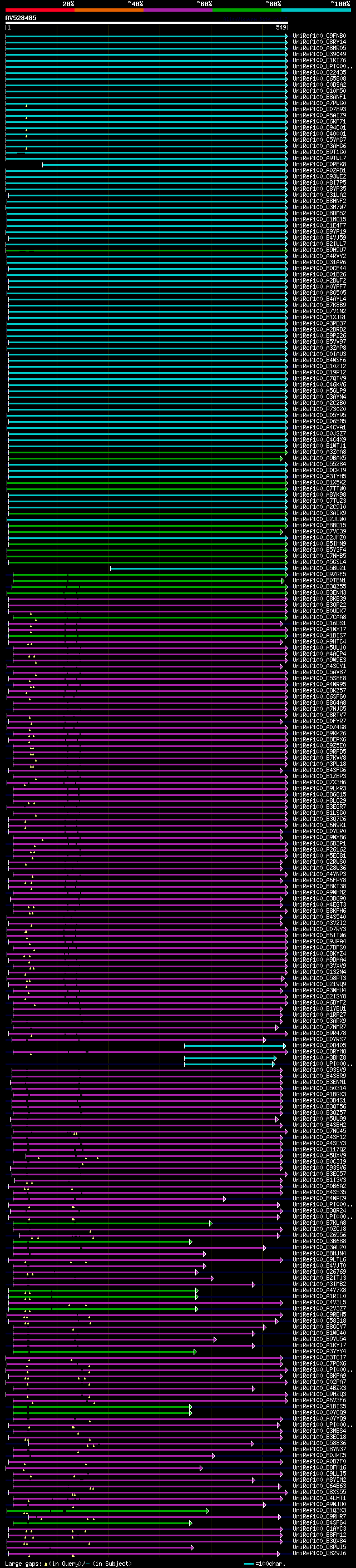356x1568 pixels.
Task: Select the UniRef100_O50314 label
Action: 319,1089
